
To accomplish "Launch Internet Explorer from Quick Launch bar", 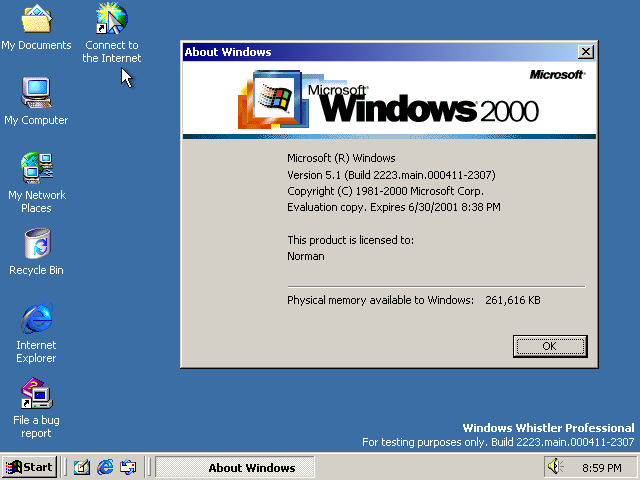I will coord(105,467).
